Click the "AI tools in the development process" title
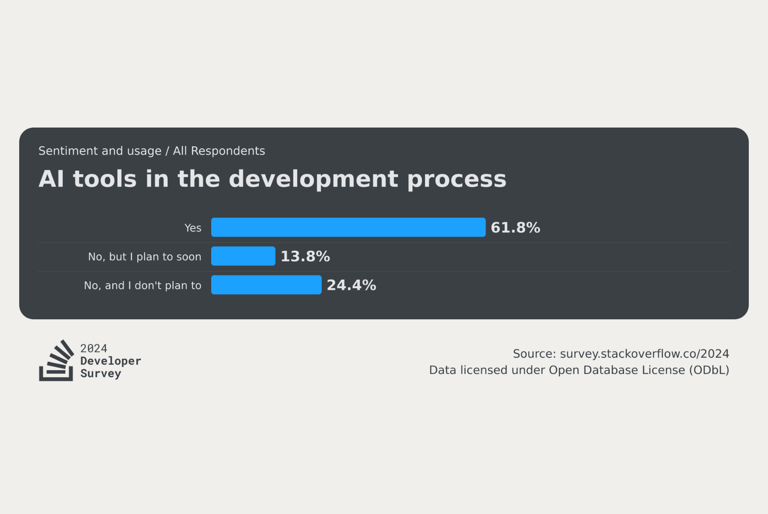The image size is (768, 514). click(272, 179)
